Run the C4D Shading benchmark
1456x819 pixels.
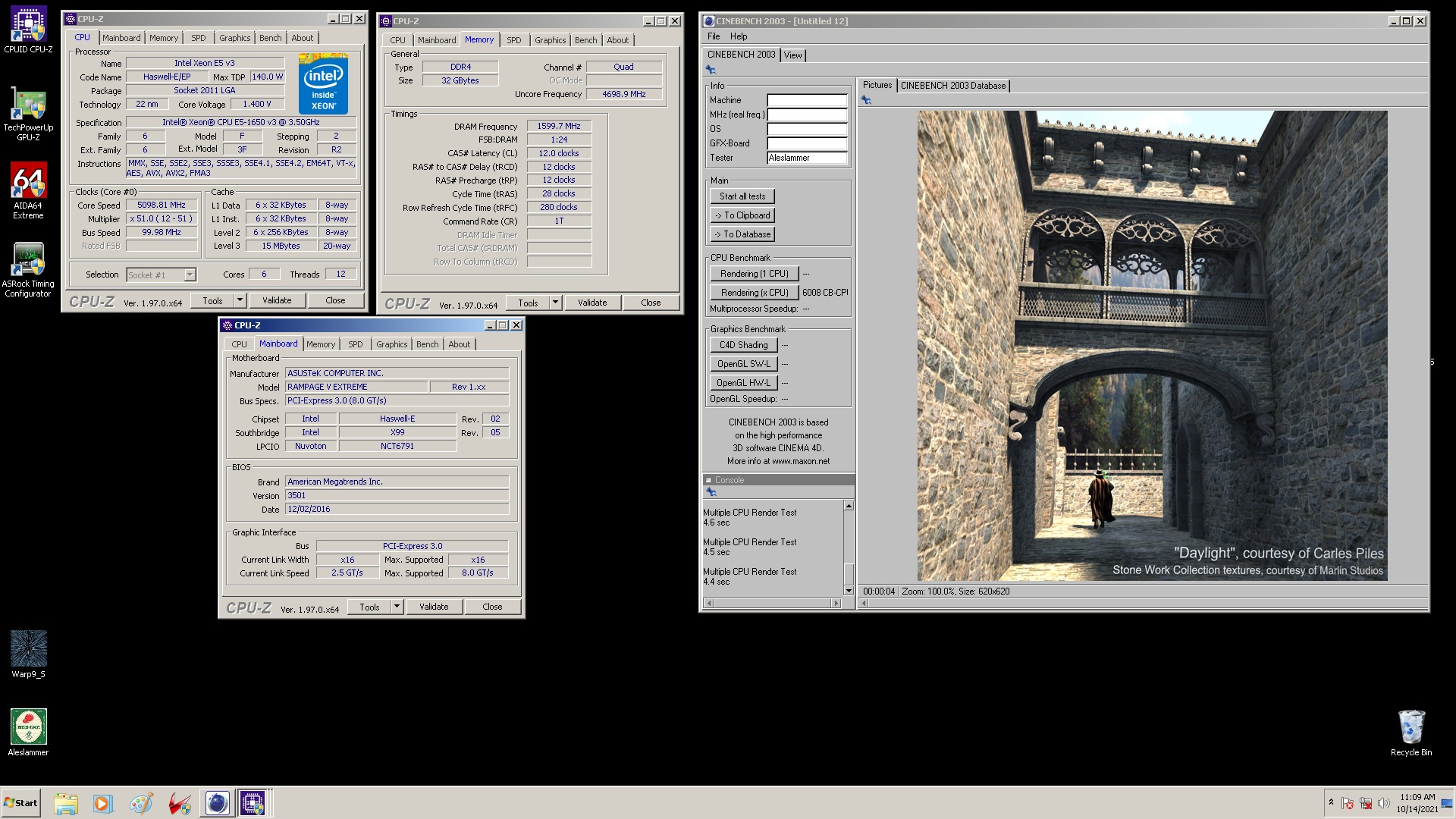744,345
